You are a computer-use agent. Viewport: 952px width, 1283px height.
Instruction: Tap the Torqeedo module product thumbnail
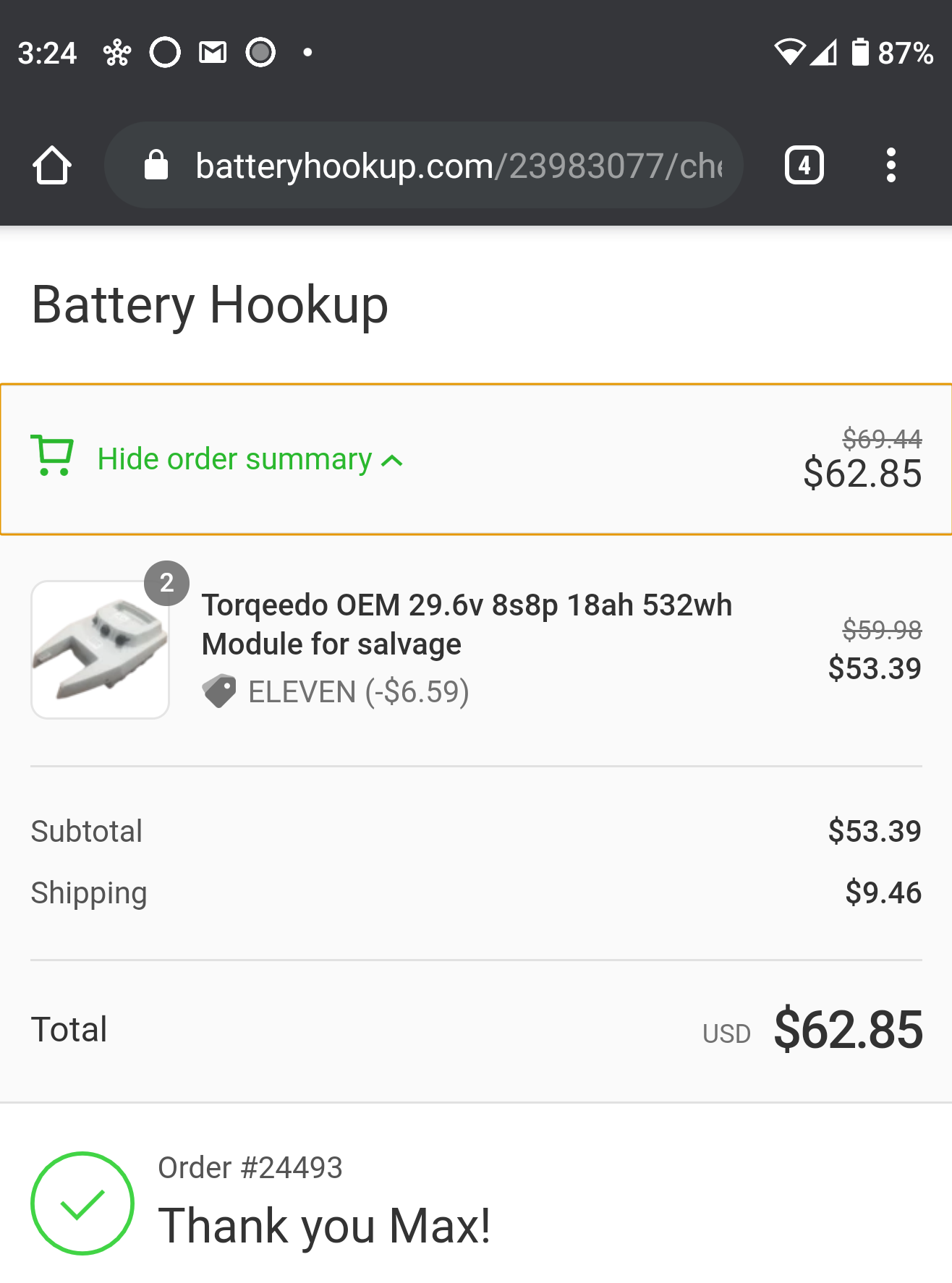point(100,649)
